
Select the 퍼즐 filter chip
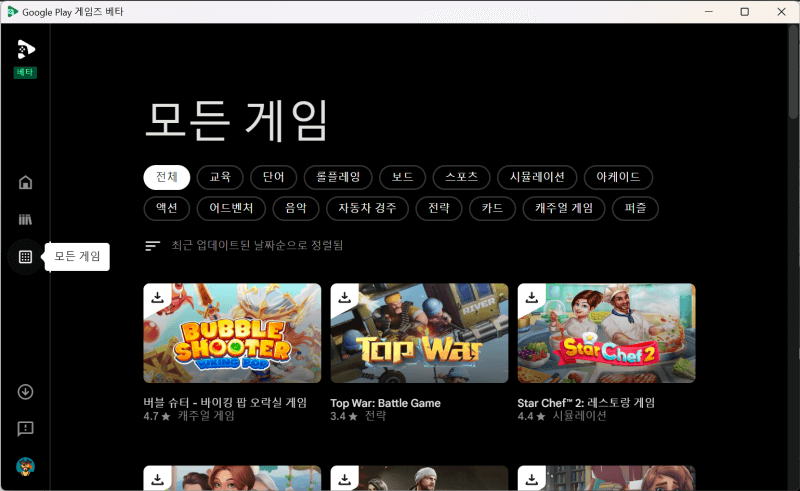click(635, 208)
